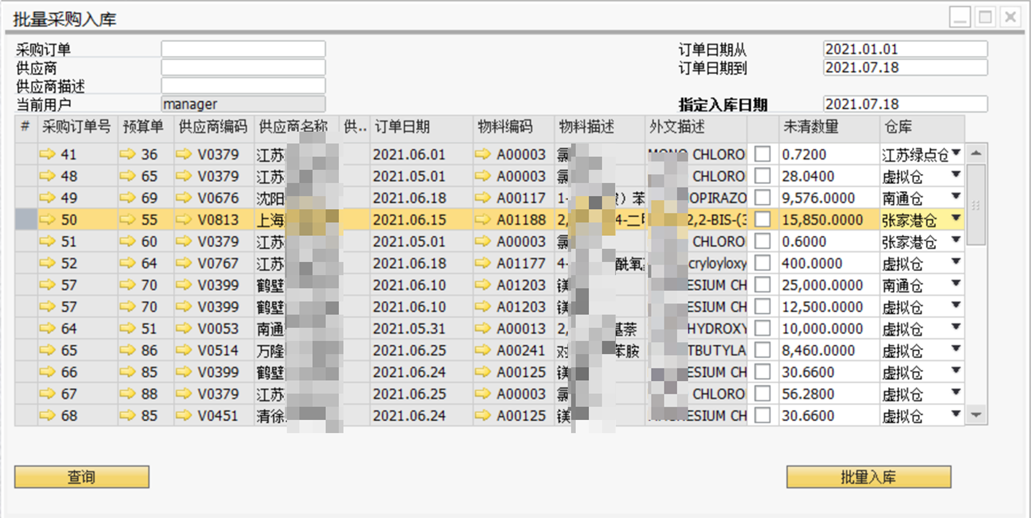Follow budget sheet 55 link arrow

pos(128,220)
